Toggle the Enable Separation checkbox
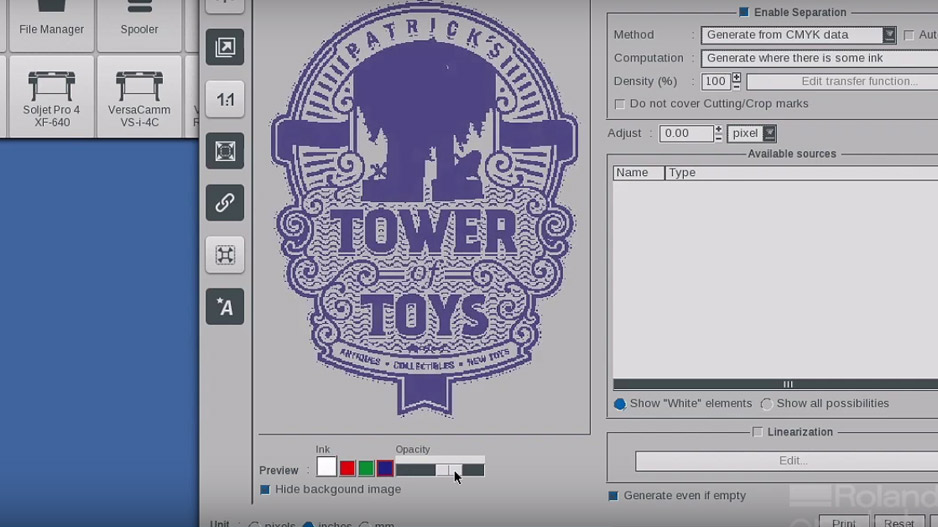The height and width of the screenshot is (527, 938). pos(743,12)
